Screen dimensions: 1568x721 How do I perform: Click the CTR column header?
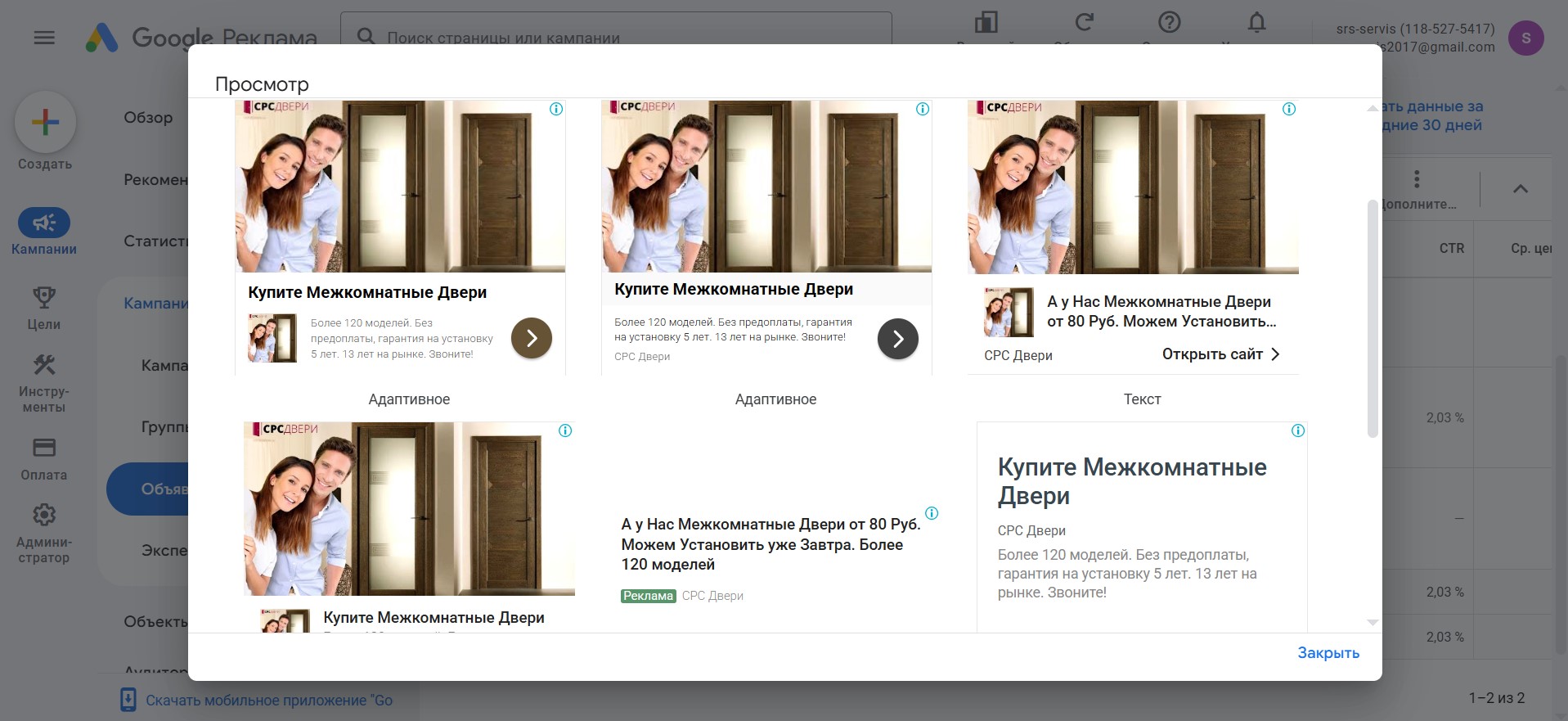[x=1452, y=248]
